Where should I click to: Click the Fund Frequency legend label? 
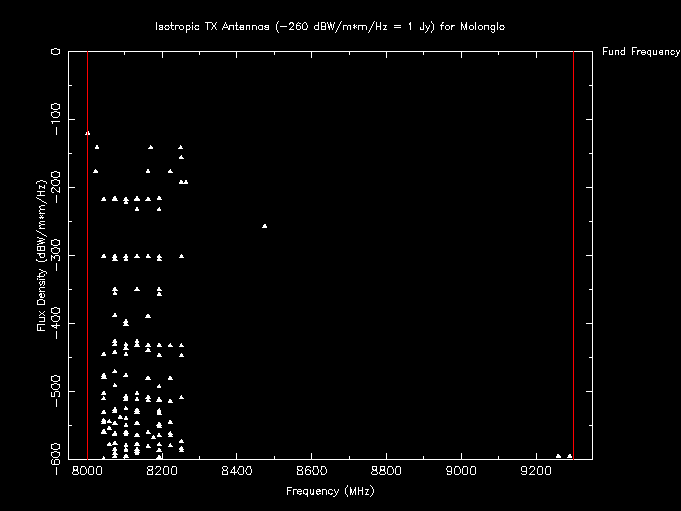pyautogui.click(x=641, y=52)
